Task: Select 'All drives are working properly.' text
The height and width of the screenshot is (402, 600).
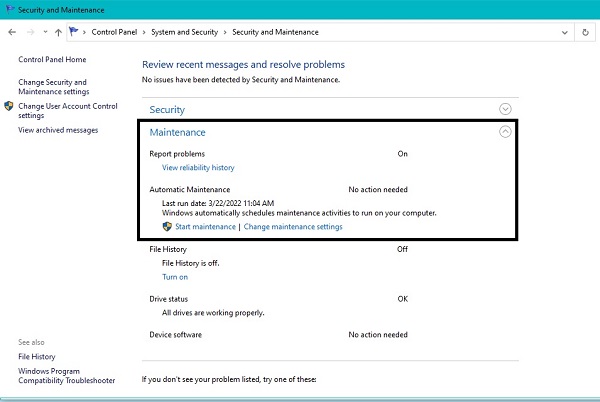Action: pyautogui.click(x=213, y=312)
